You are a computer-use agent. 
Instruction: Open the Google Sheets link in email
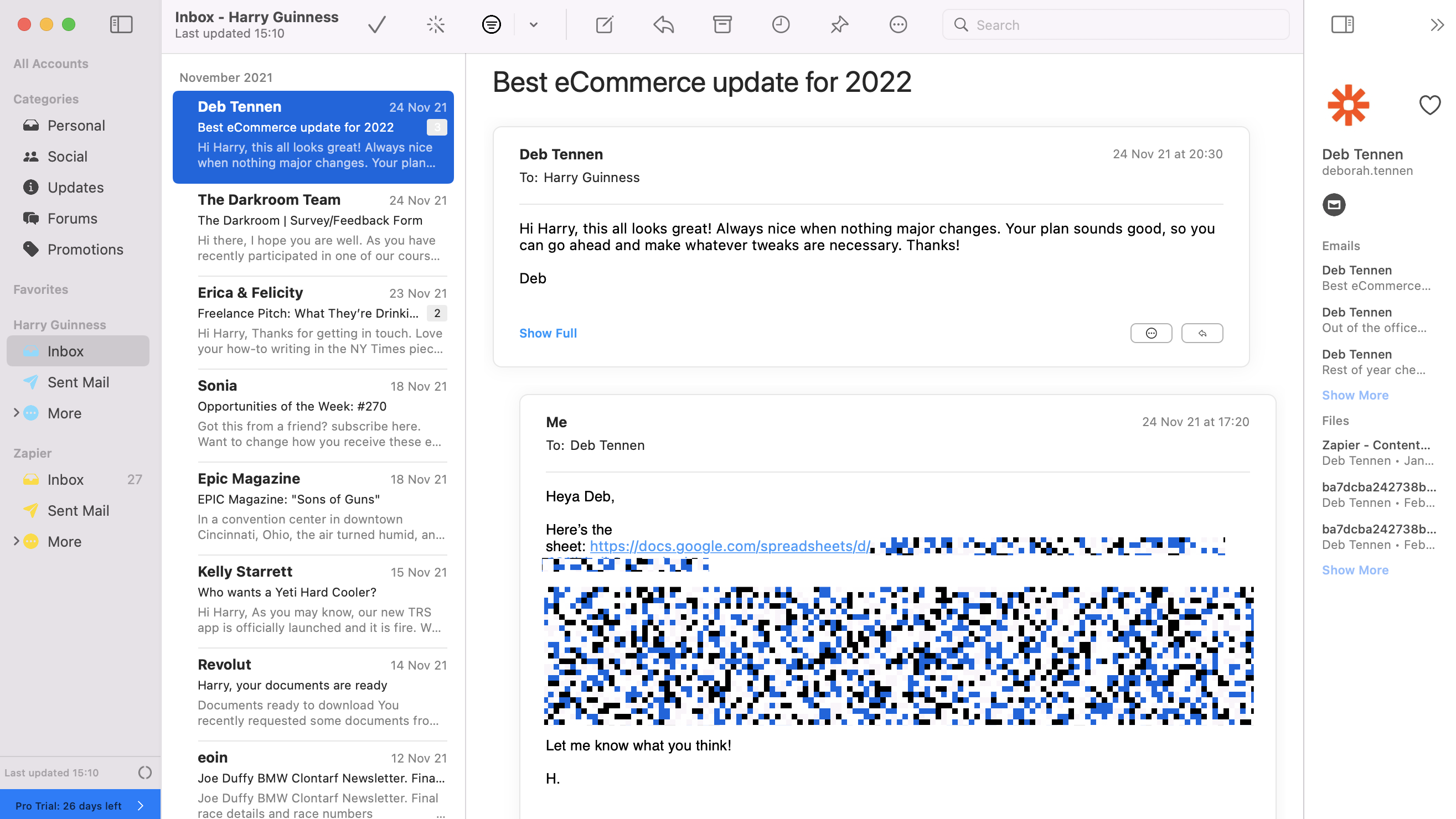tap(731, 546)
